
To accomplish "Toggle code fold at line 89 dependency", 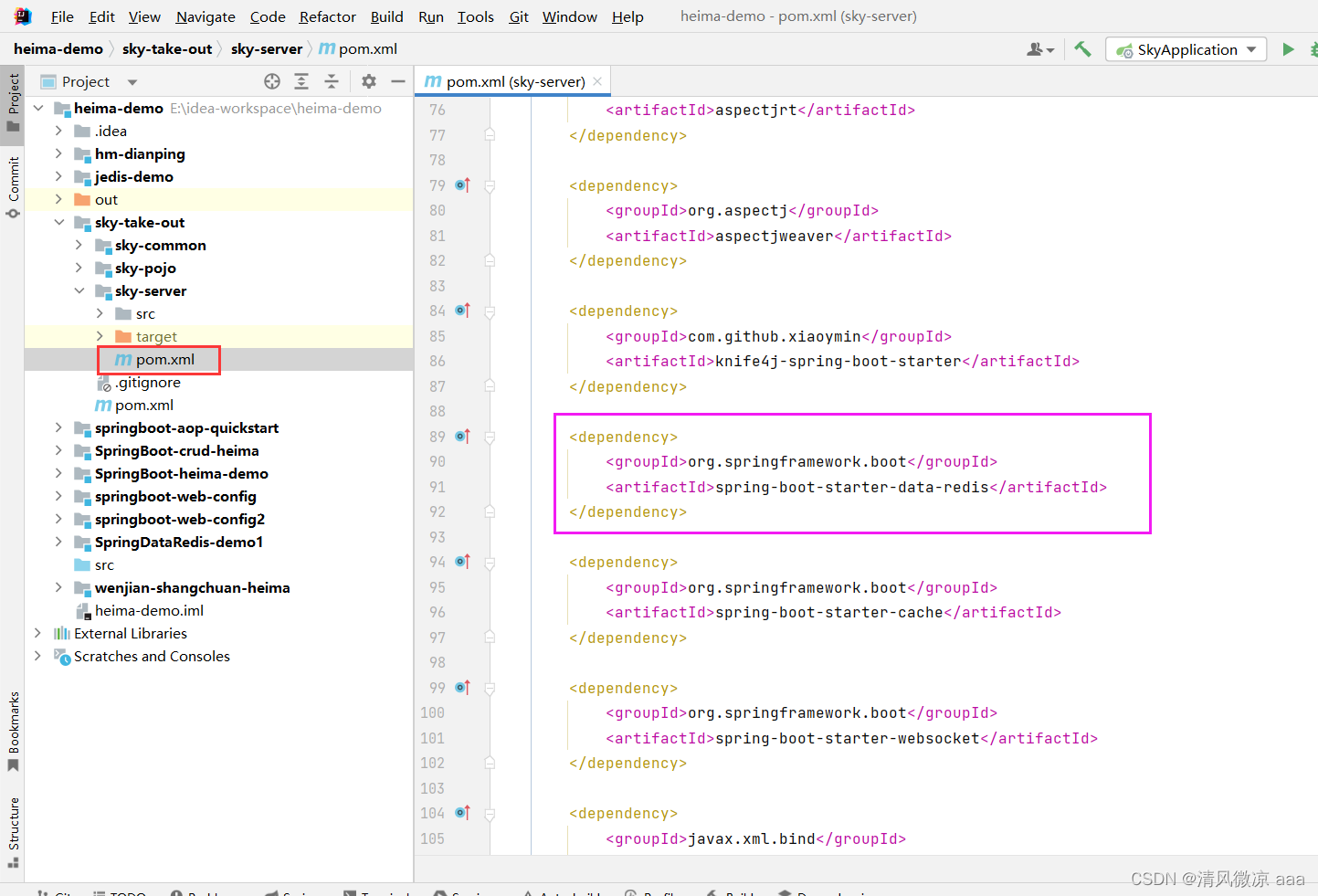I will [490, 437].
